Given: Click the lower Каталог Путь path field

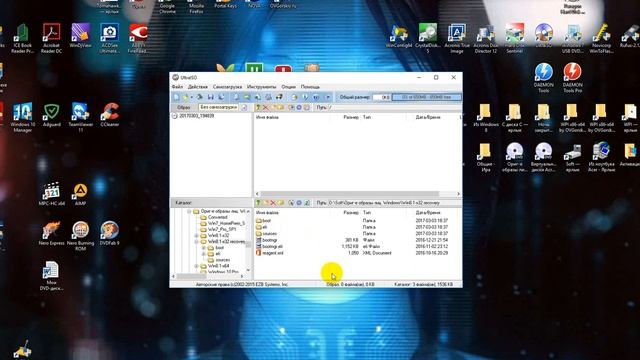Looking at the screenshot, I should 394,202.
